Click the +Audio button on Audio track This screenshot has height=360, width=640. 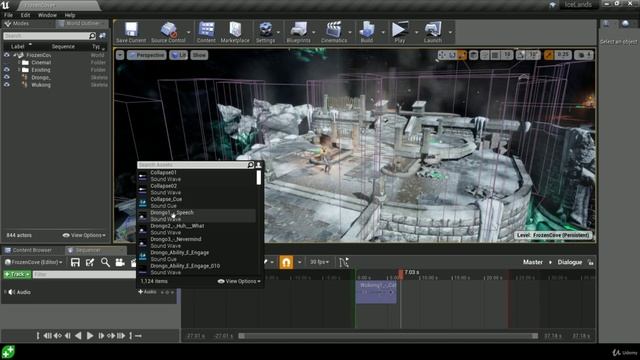tap(147, 292)
